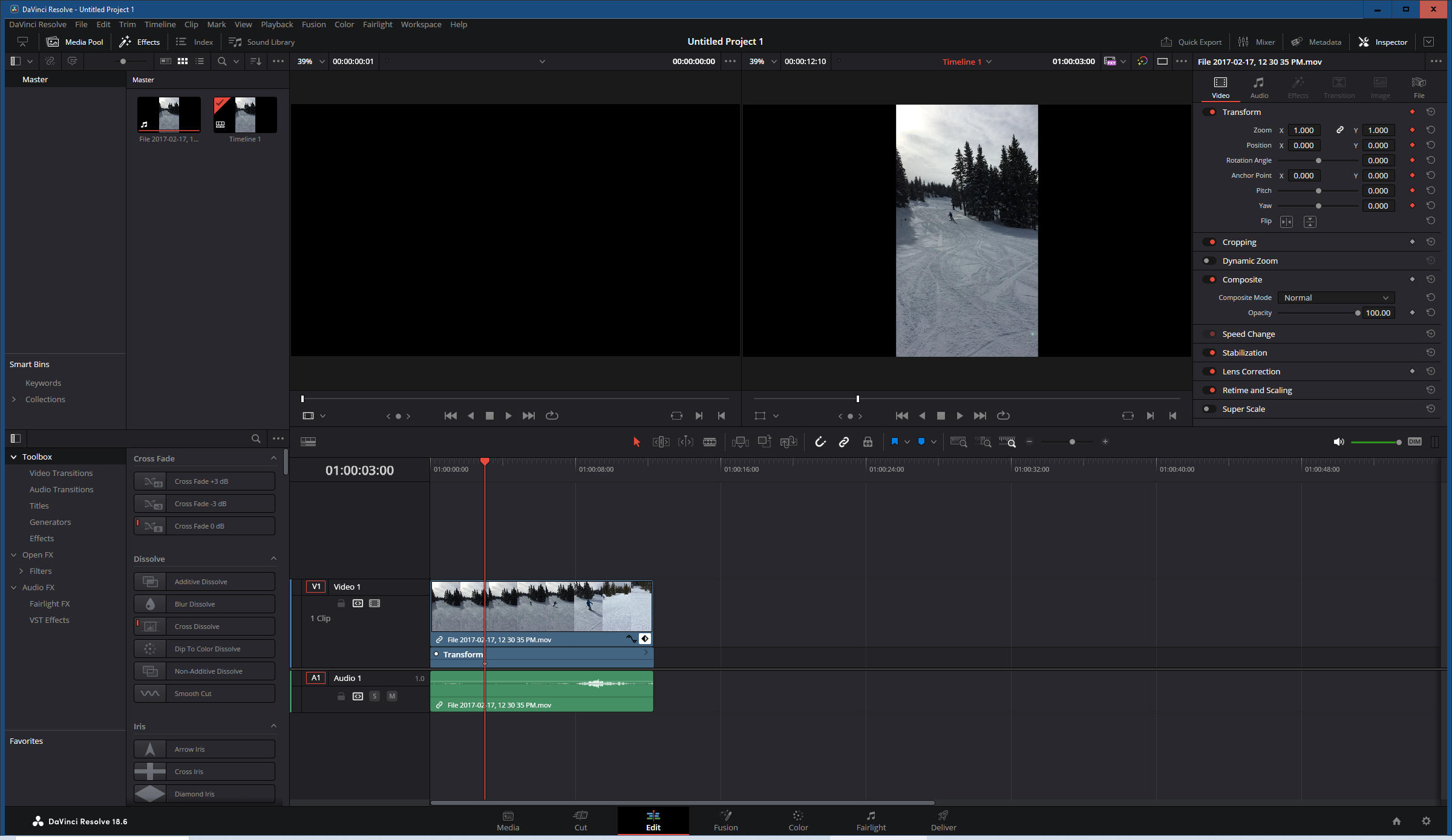Click the Full Extent Zoom icon
Image resolution: width=1452 pixels, height=840 pixels.
(958, 442)
